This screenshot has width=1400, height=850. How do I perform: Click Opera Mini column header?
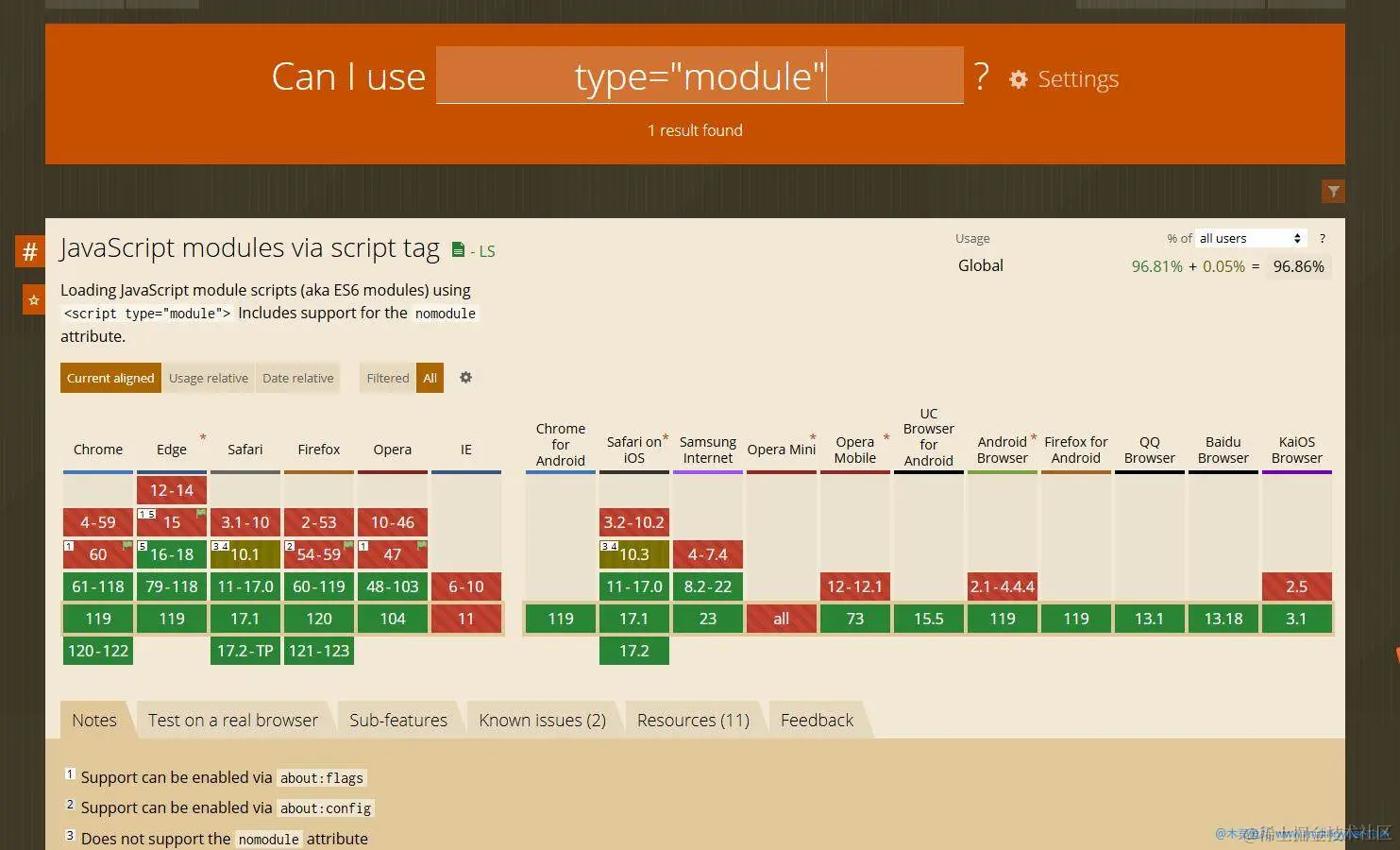point(782,450)
